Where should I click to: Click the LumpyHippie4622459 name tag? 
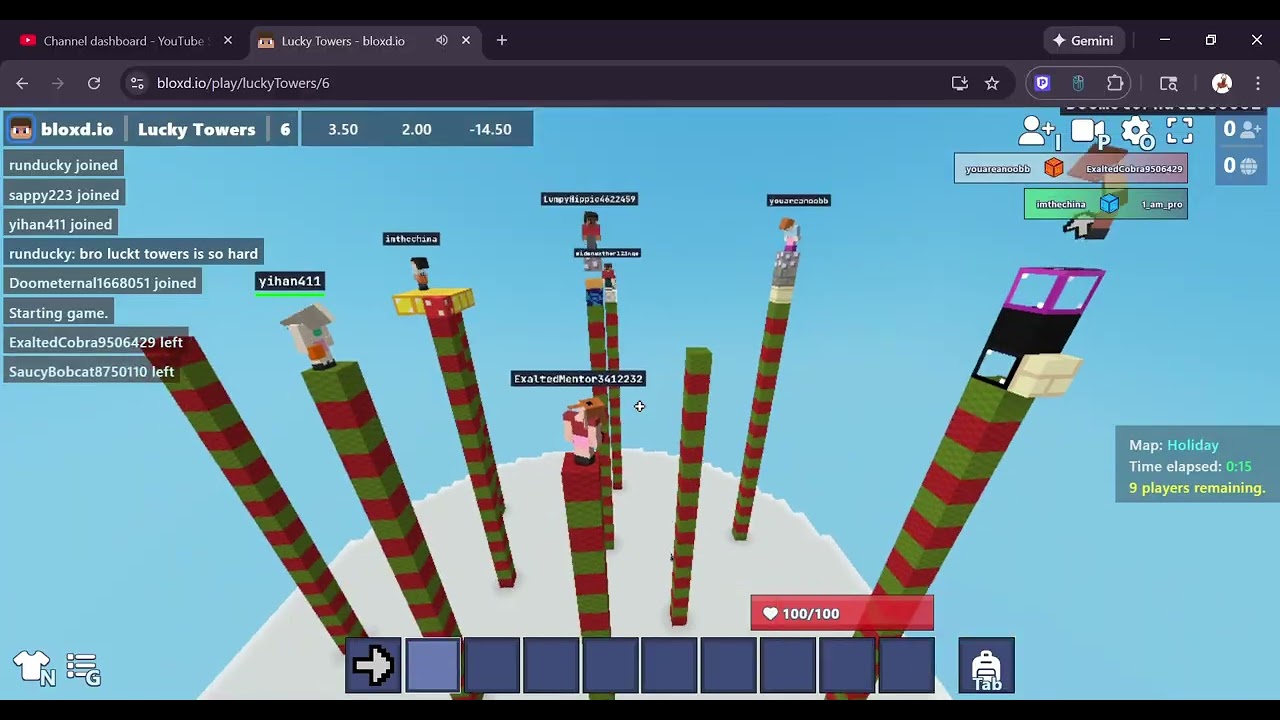point(589,199)
